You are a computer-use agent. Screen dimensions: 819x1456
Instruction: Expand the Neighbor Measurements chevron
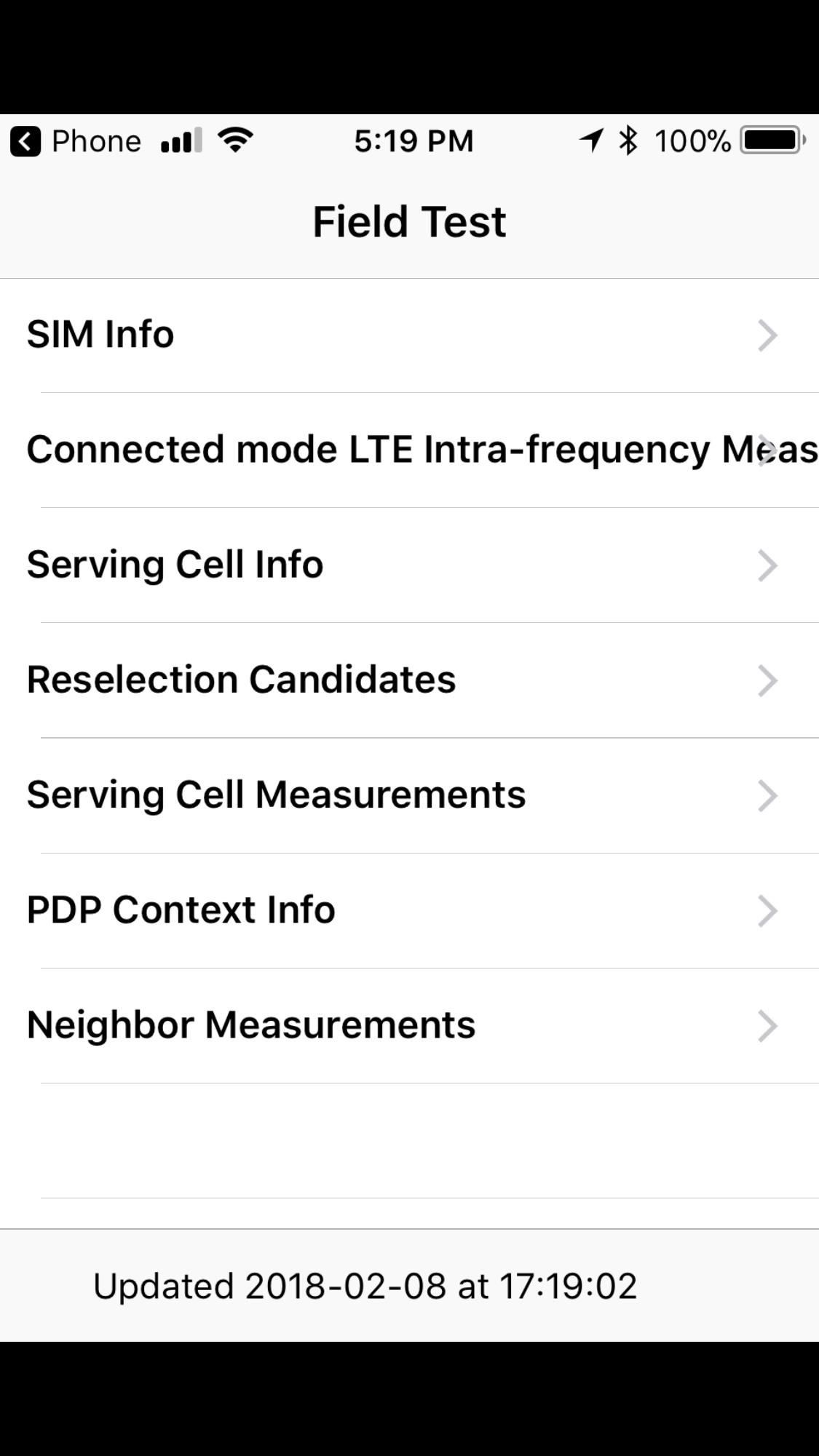pos(767,1025)
